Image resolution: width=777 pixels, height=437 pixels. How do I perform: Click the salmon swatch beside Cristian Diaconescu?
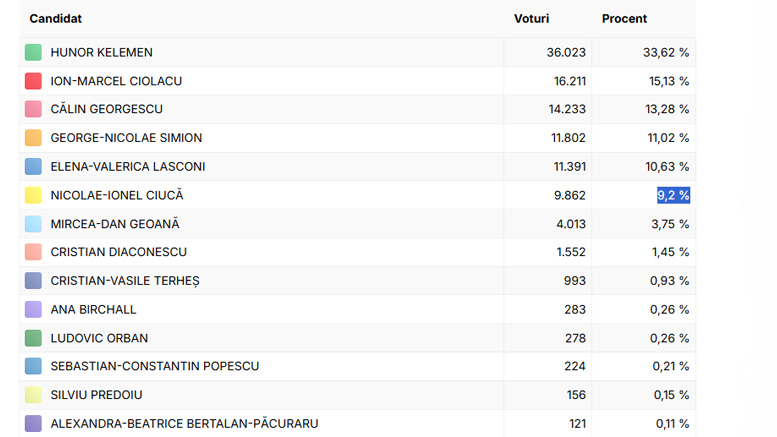coord(33,252)
